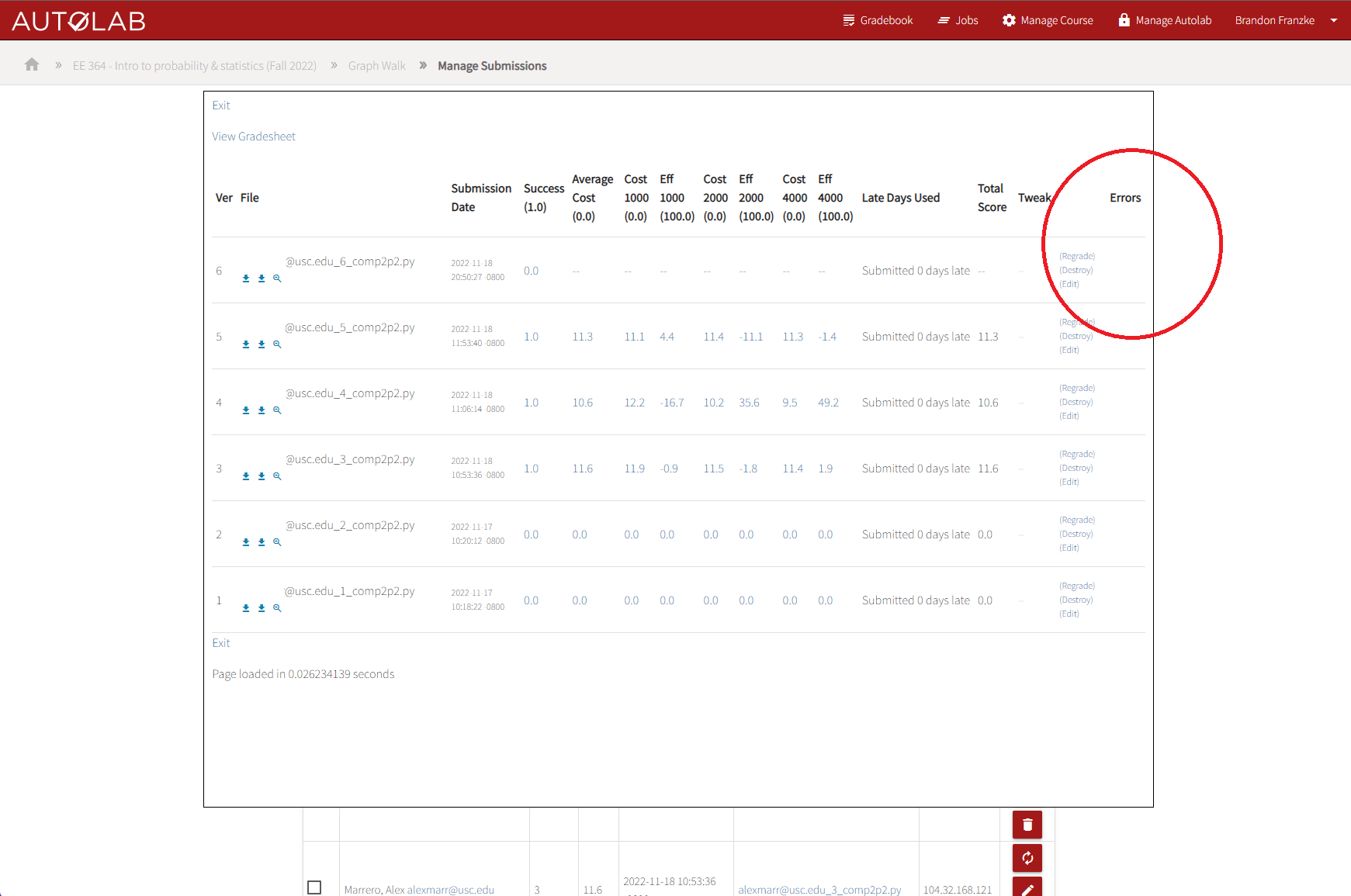Open the Brandon Franzke account dropdown

click(1274, 19)
